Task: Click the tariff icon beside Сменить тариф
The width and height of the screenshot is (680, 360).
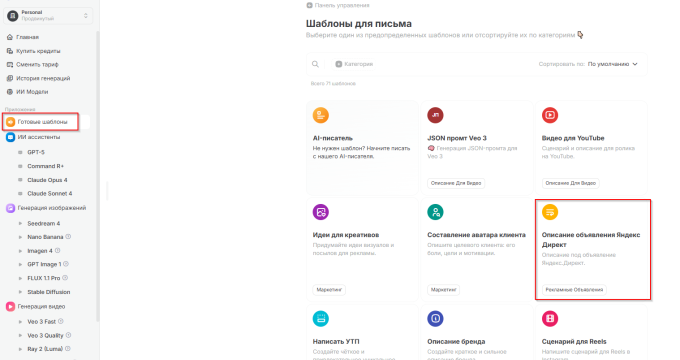Action: (x=10, y=64)
